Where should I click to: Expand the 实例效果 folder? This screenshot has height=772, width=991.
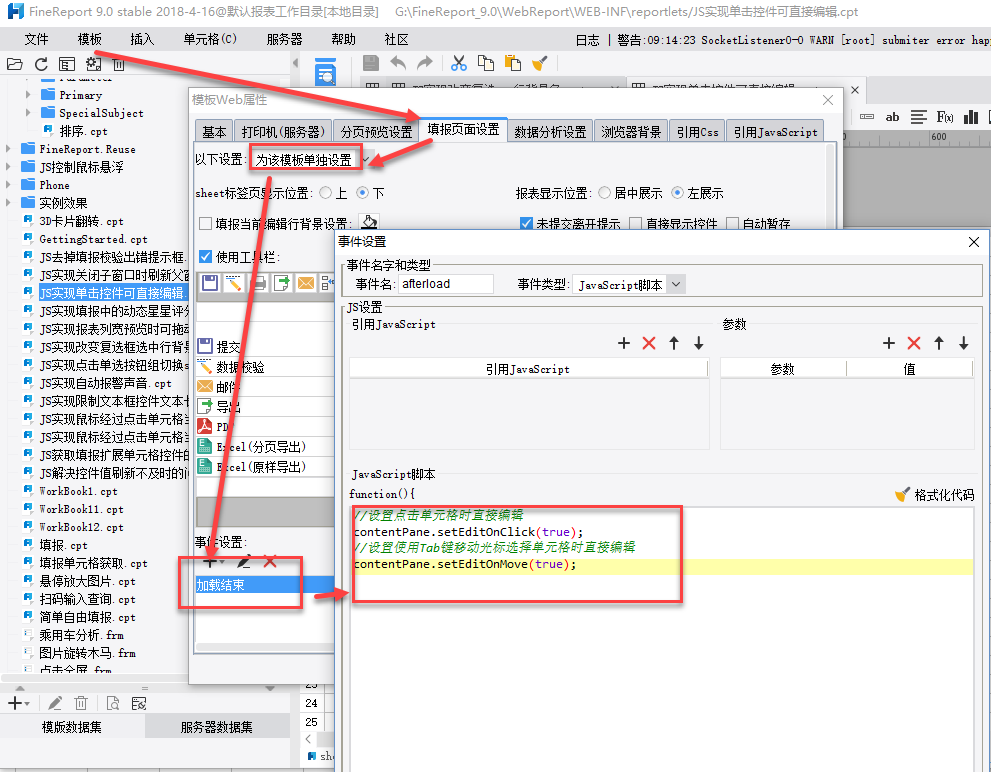tap(8, 203)
